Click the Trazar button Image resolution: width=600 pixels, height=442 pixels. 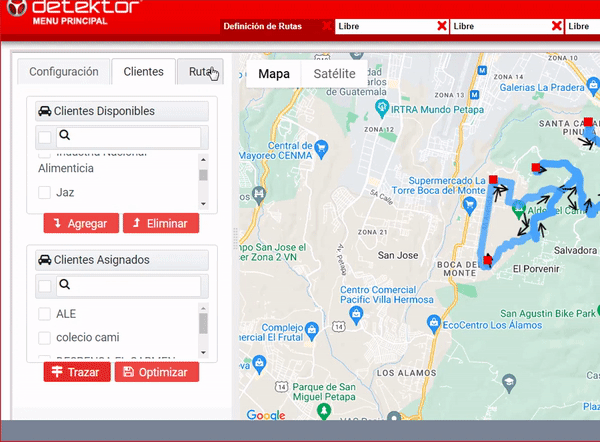[x=77, y=372]
